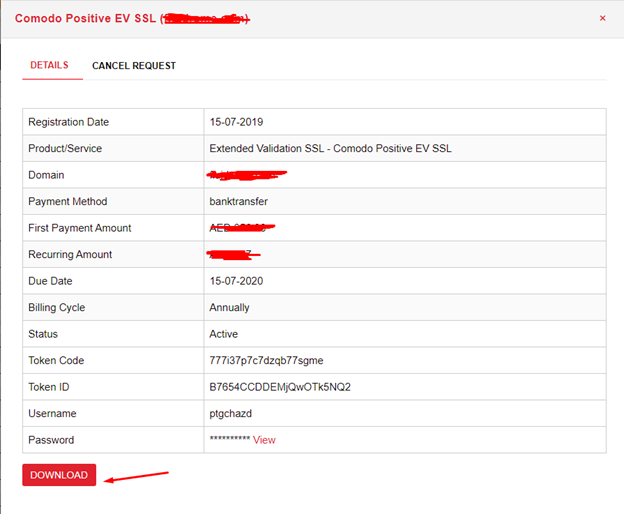Click the Comodo Positive EV SSL title
The height and width of the screenshot is (514, 624).
coord(85,18)
